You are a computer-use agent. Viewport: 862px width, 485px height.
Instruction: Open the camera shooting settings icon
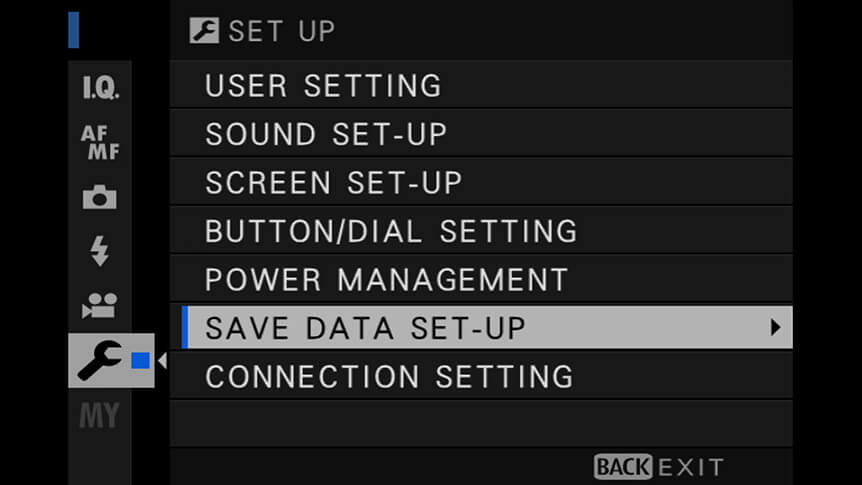[100, 197]
